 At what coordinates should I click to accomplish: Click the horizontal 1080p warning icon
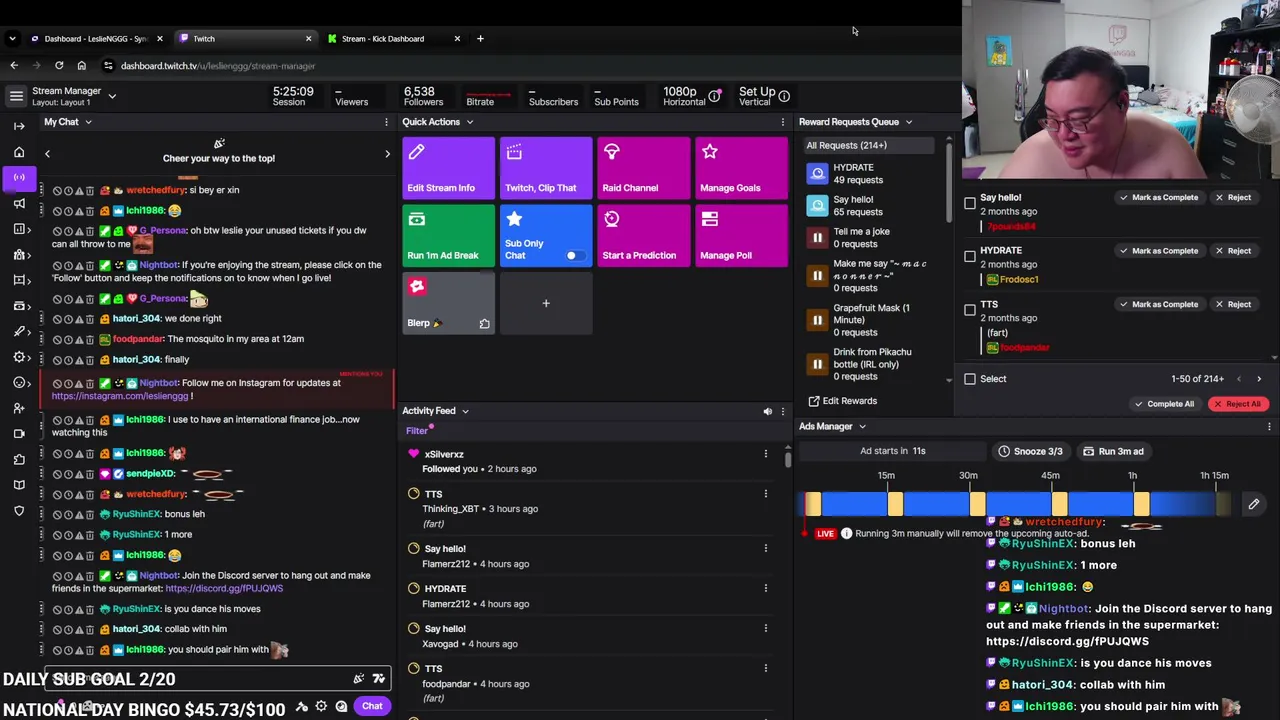point(714,96)
